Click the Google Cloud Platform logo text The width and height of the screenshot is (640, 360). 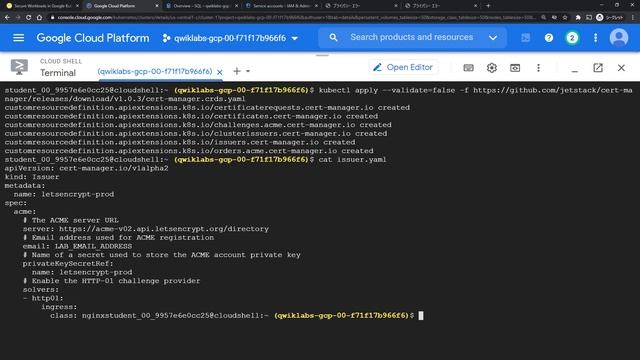[93, 38]
